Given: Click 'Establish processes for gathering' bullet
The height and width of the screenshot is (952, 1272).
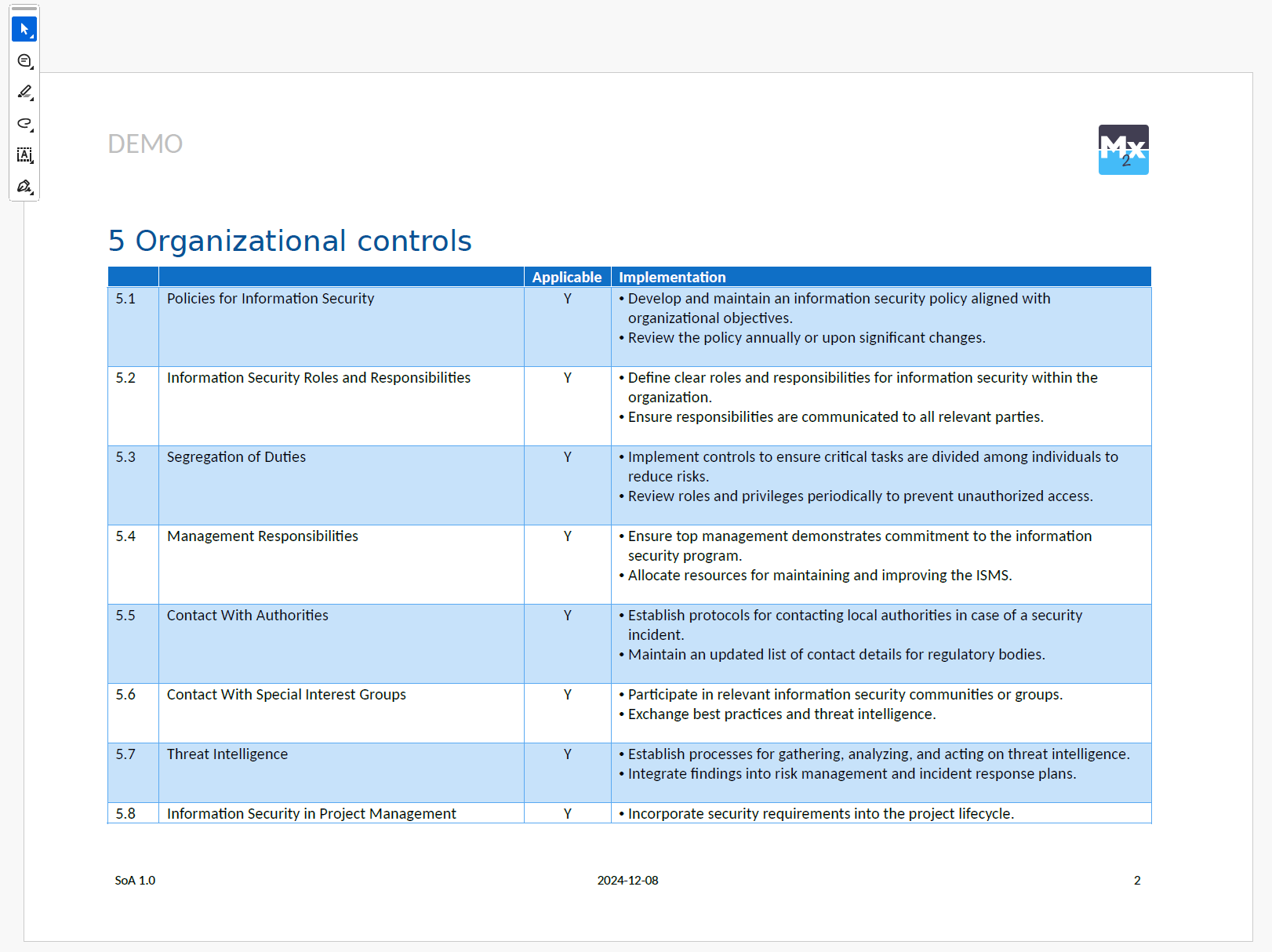Looking at the screenshot, I should coord(874,754).
